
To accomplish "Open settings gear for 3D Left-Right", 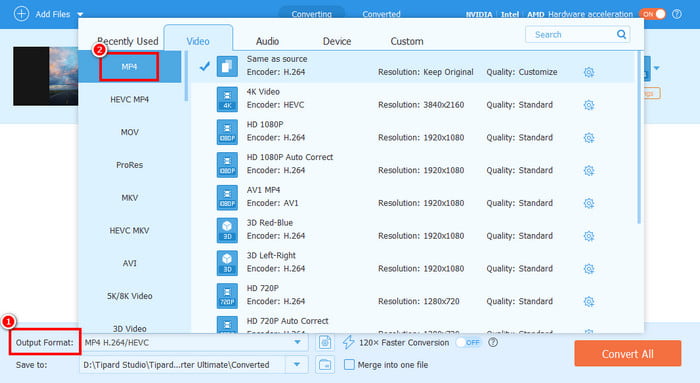I will point(589,268).
